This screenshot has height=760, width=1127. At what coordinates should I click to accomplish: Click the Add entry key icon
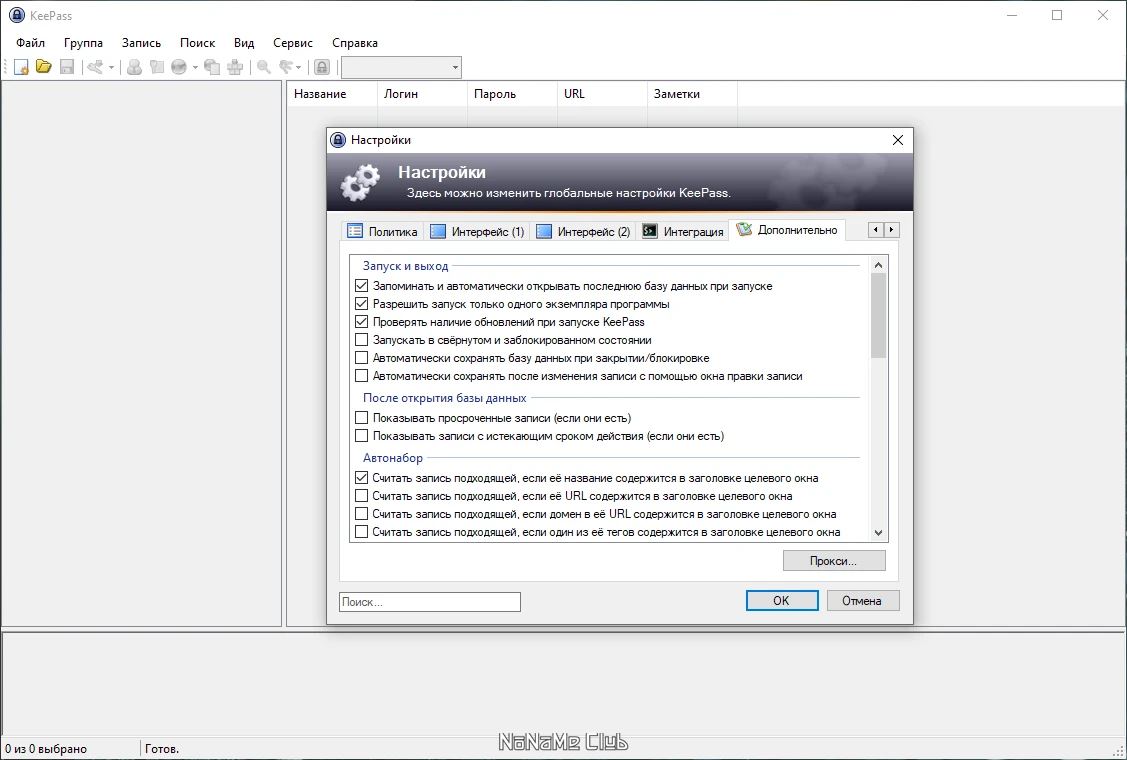click(96, 67)
